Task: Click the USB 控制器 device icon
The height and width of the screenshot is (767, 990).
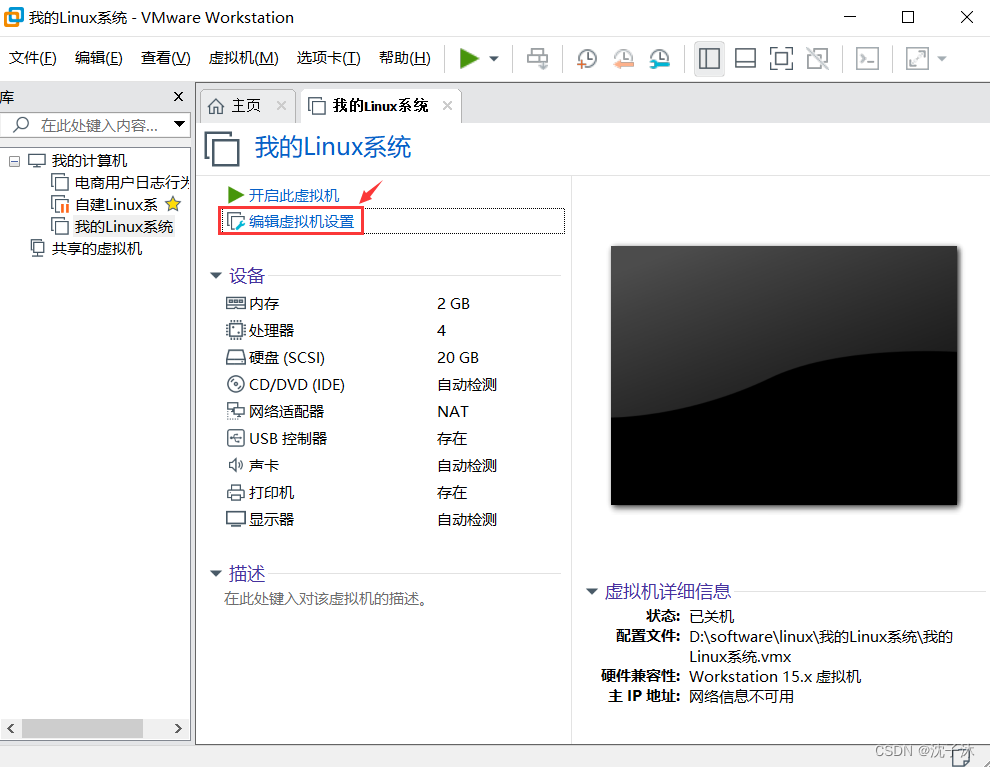Action: [236, 438]
